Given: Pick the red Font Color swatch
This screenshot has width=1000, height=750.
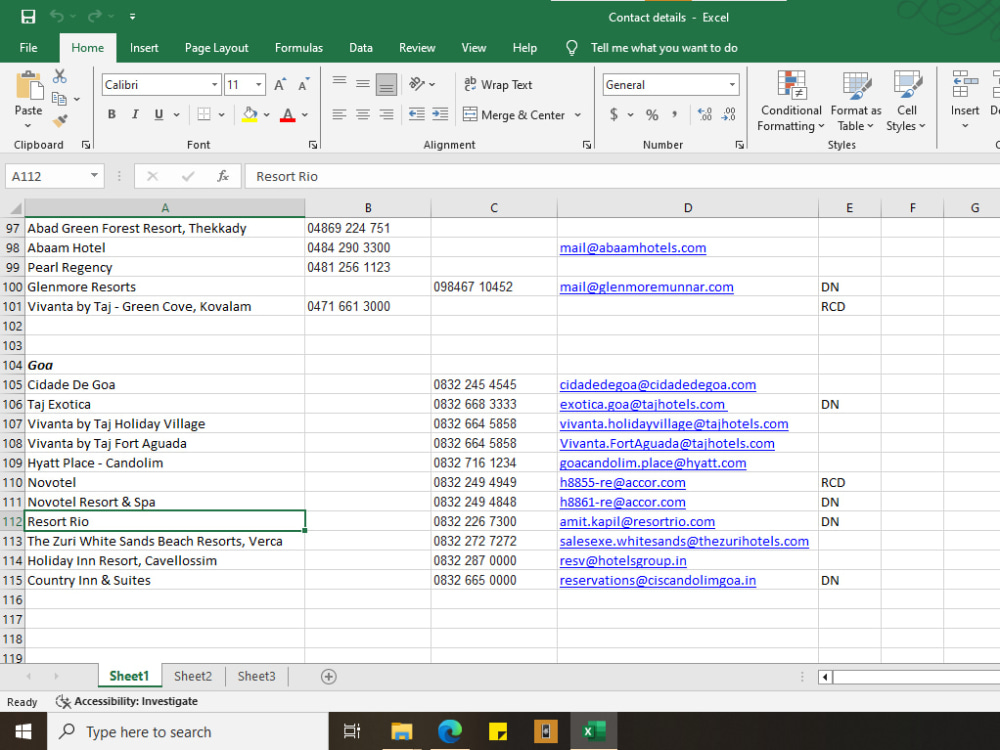Looking at the screenshot, I should pos(288,114).
